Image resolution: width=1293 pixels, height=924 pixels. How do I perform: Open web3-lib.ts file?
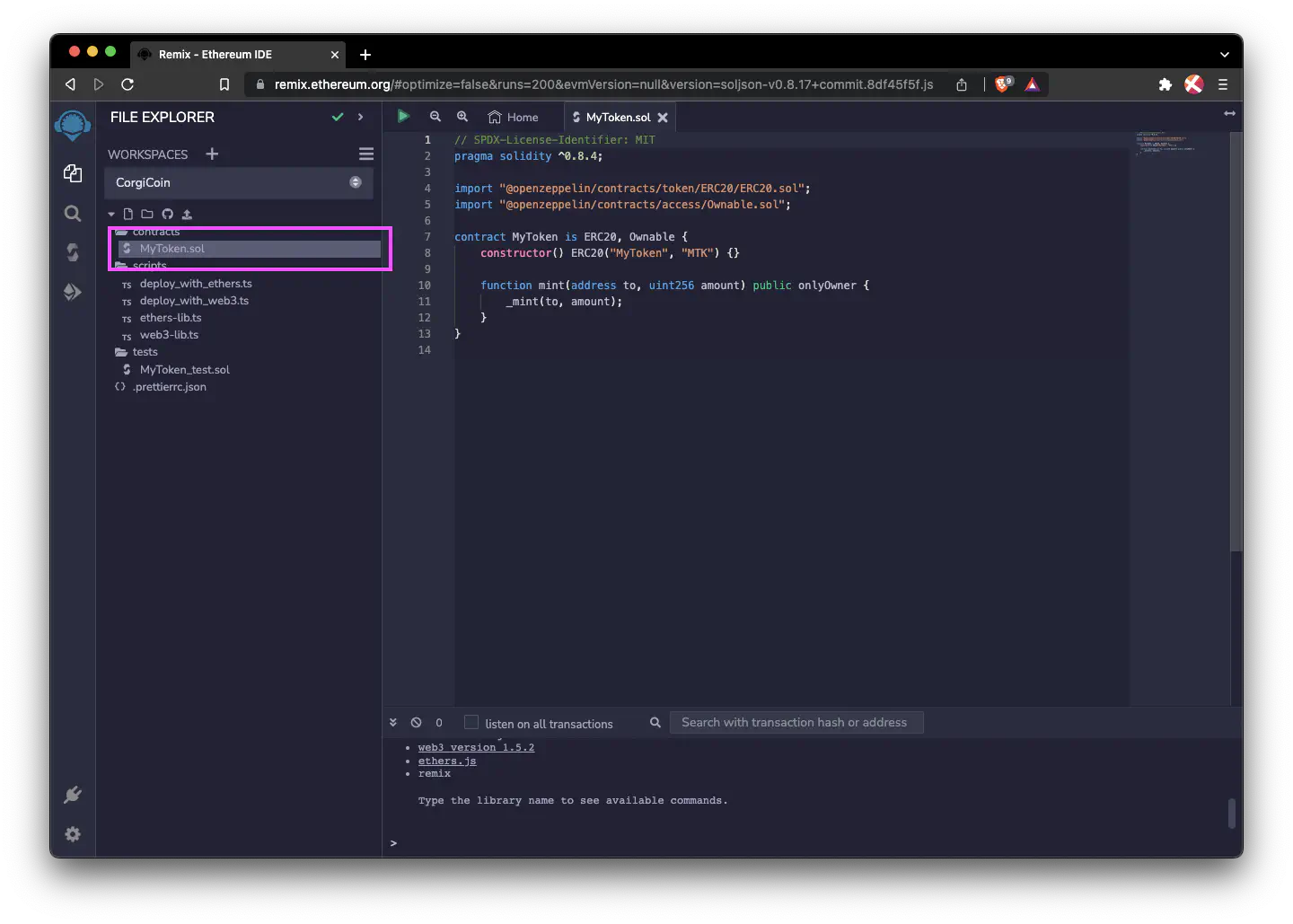pos(169,335)
